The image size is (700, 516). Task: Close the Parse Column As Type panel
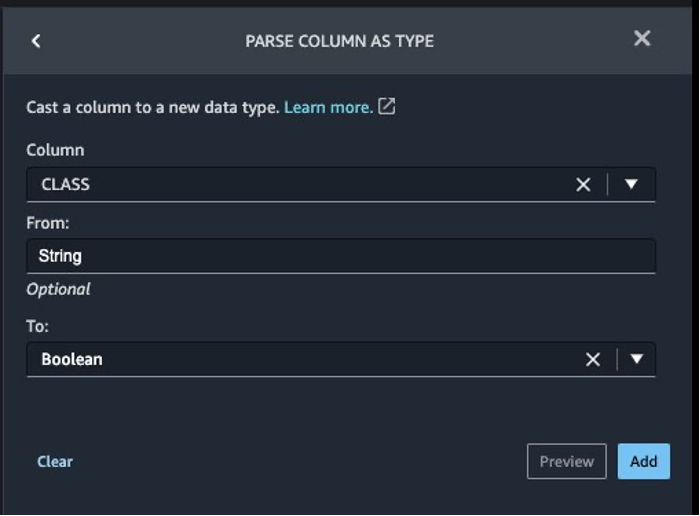tap(642, 38)
